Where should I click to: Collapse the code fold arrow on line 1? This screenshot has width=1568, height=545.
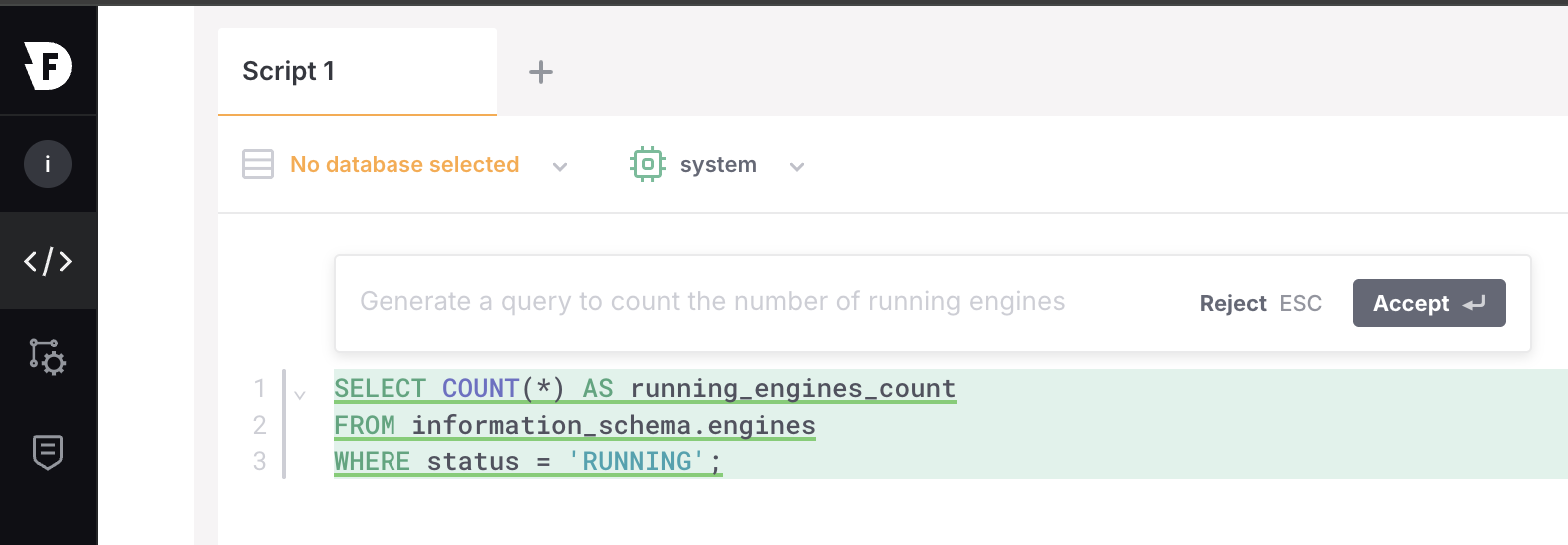300,395
